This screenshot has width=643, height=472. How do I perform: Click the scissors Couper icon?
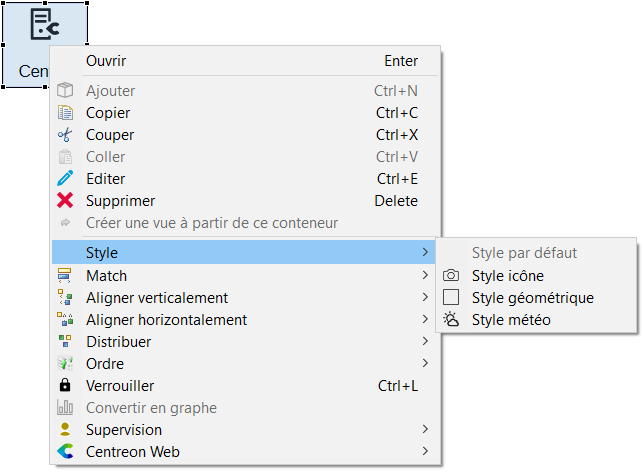point(66,135)
